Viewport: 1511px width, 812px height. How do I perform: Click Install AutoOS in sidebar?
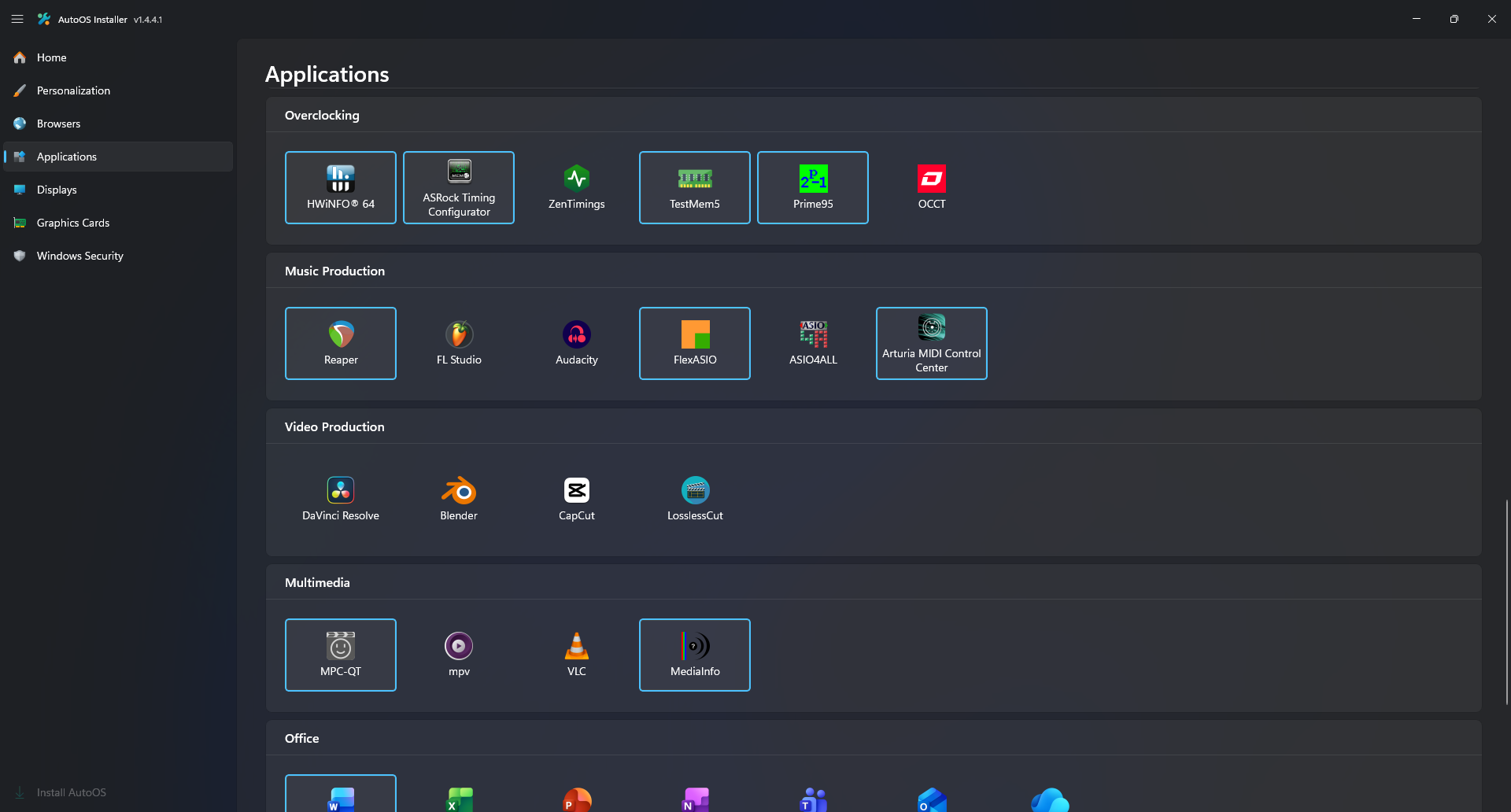(x=118, y=792)
